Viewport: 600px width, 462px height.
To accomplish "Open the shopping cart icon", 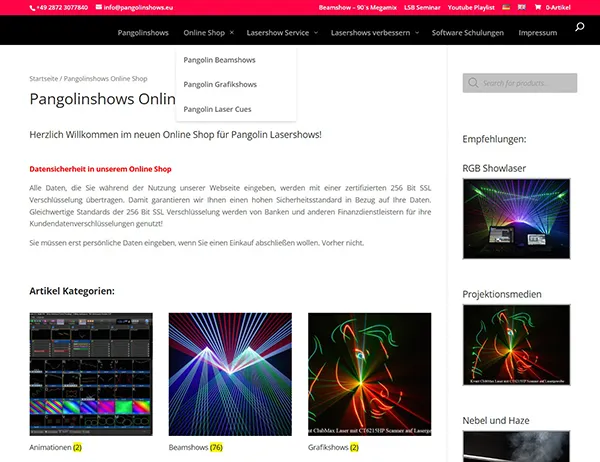I will click(x=538, y=7).
